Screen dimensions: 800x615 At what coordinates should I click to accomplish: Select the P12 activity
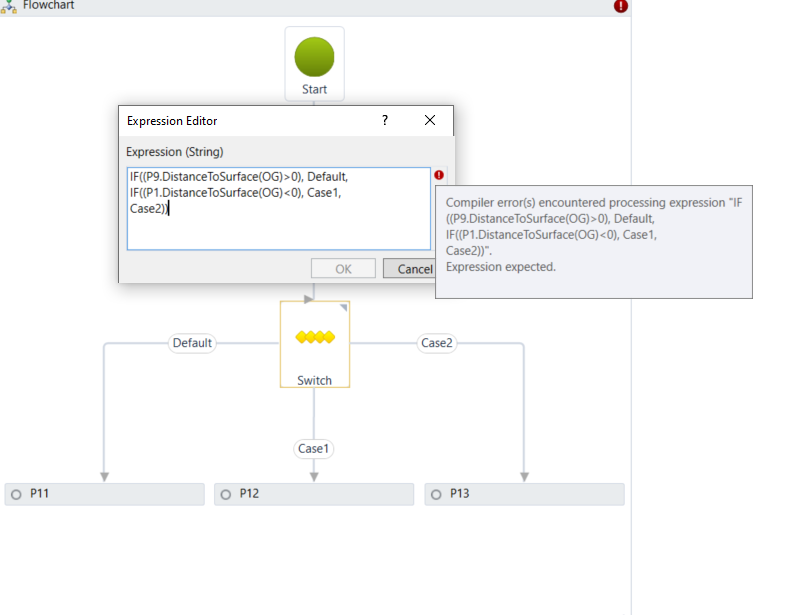314,494
